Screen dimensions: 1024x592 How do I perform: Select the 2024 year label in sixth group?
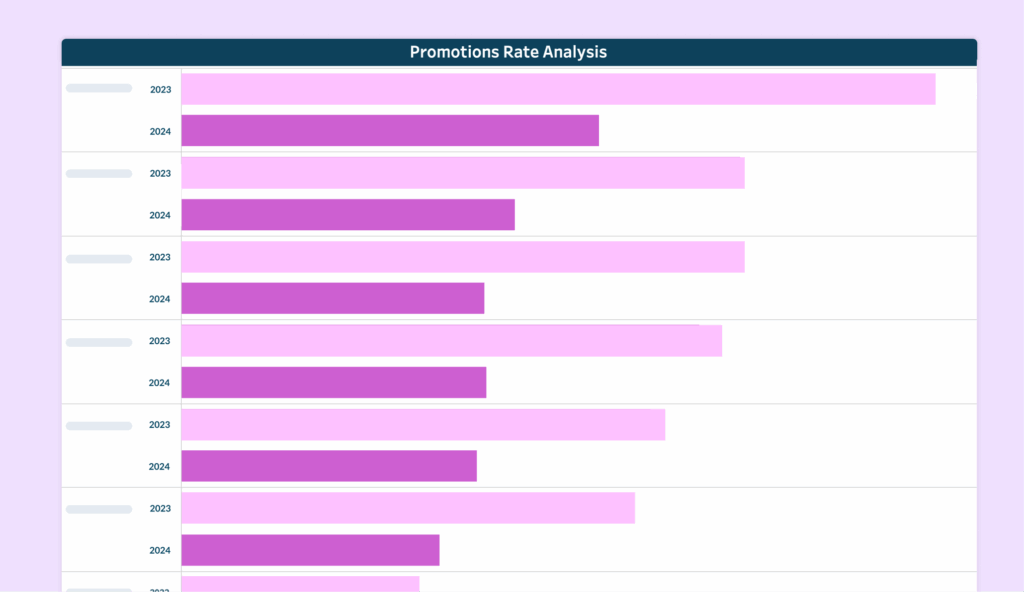160,550
